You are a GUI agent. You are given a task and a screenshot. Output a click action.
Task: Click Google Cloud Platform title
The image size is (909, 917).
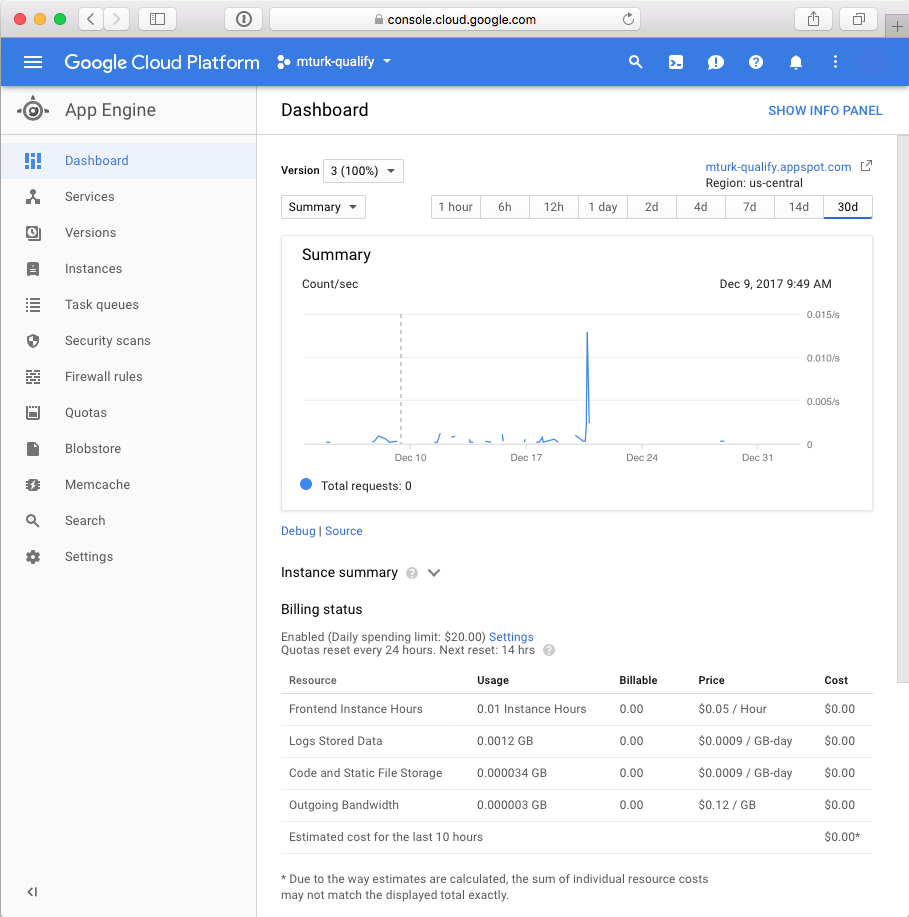(162, 62)
